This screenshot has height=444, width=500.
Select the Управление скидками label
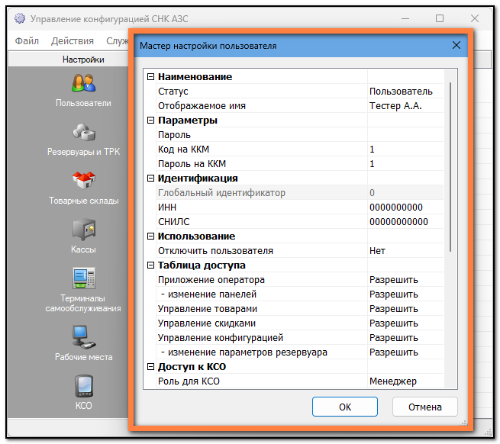coord(207,323)
